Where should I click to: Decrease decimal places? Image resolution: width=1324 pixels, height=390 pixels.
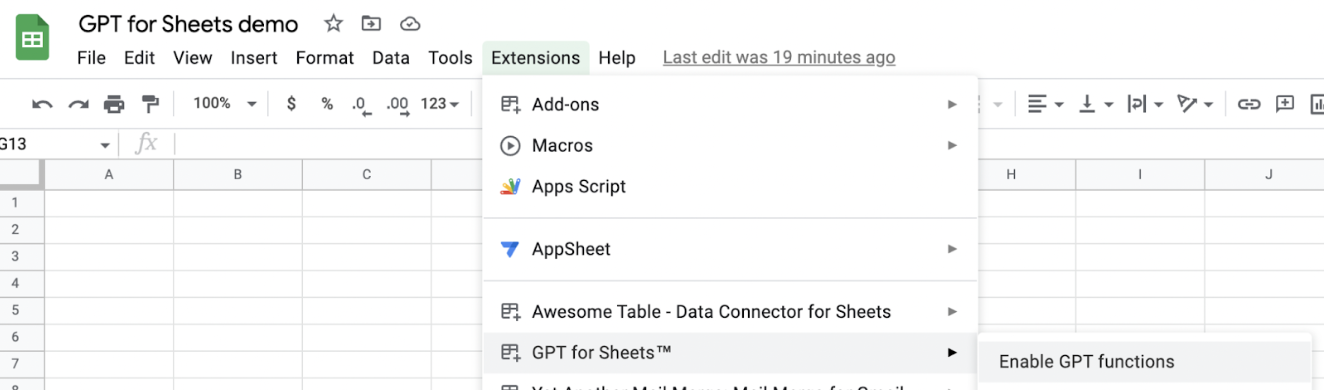click(x=361, y=104)
